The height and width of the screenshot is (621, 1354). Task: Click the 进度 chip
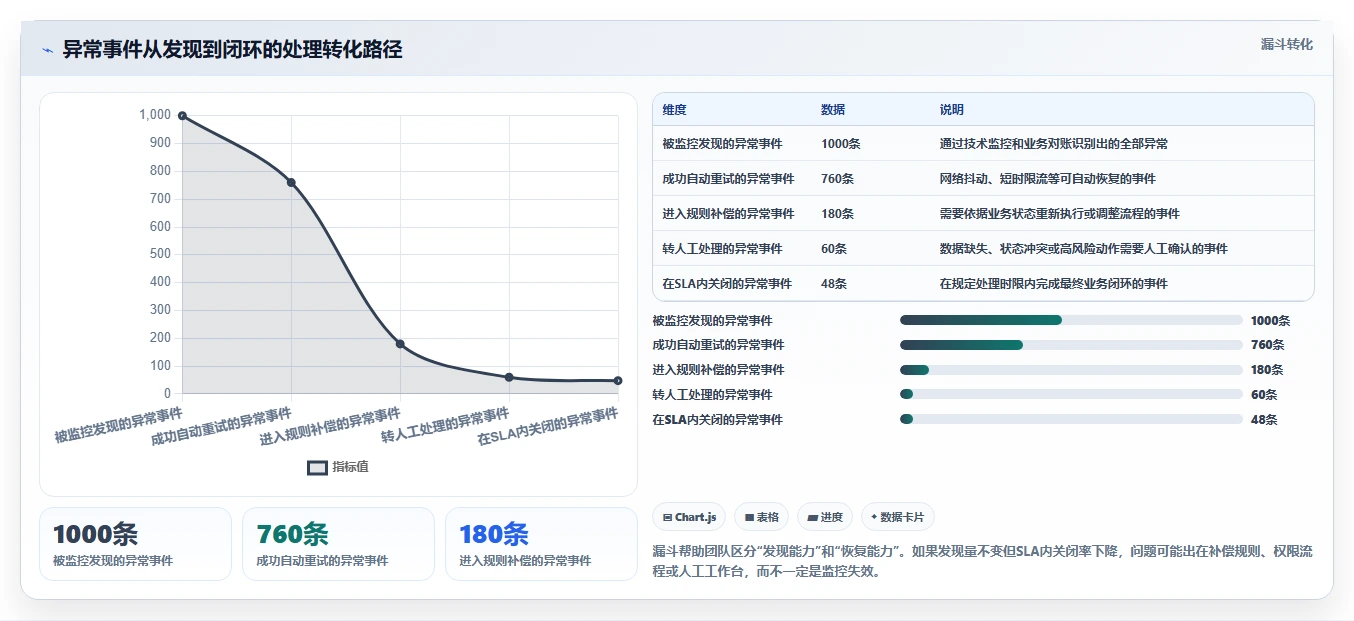(x=825, y=517)
